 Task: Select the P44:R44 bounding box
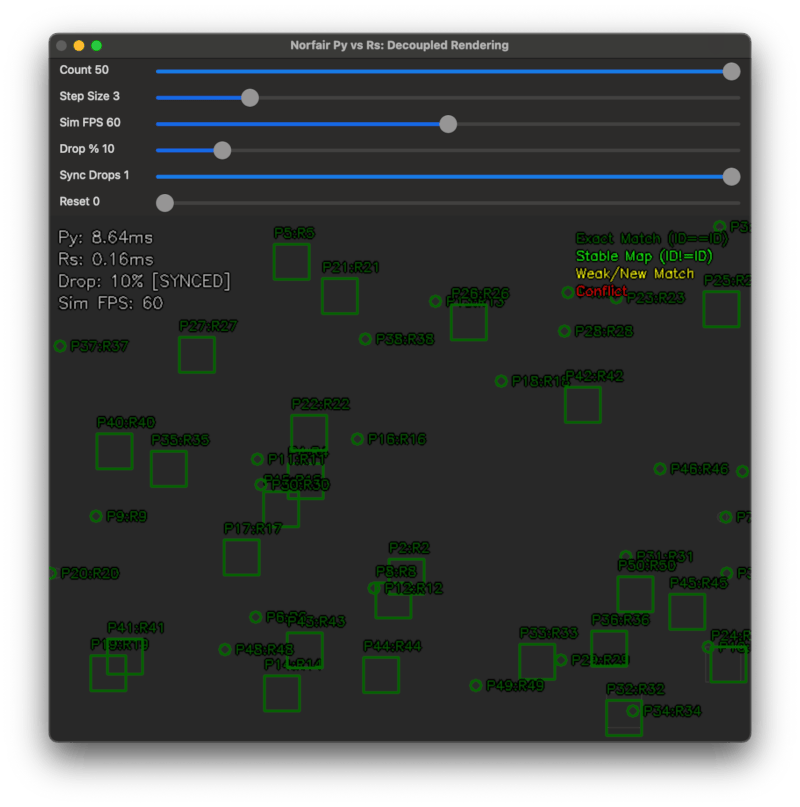pos(380,675)
